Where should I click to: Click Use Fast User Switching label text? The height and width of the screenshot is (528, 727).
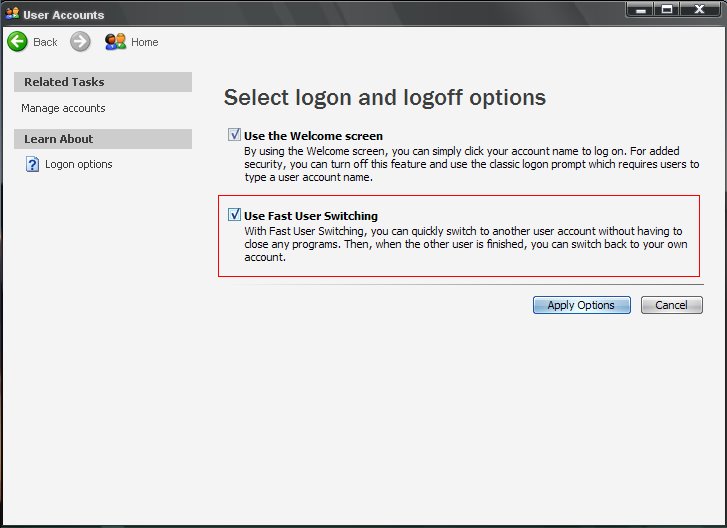click(311, 216)
